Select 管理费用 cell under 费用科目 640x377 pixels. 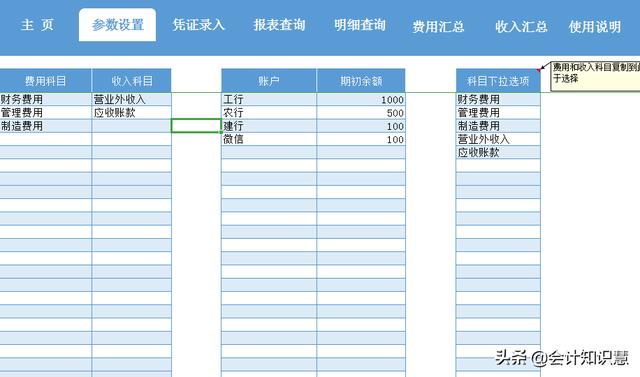(45, 113)
